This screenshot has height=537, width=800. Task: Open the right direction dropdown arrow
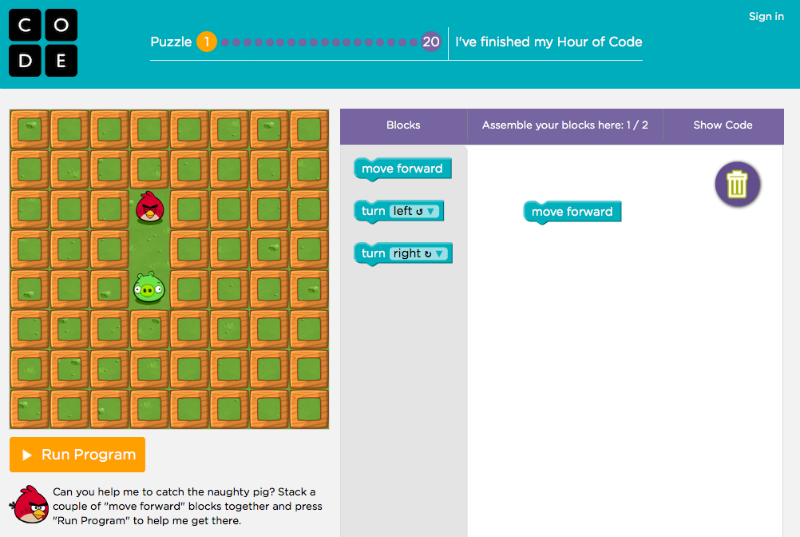click(439, 253)
